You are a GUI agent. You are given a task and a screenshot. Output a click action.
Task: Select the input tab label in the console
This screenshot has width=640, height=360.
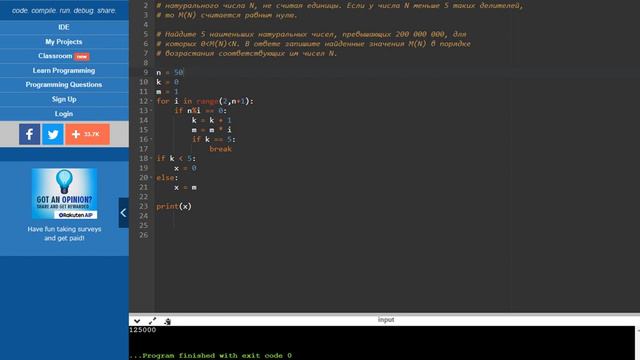coord(386,320)
